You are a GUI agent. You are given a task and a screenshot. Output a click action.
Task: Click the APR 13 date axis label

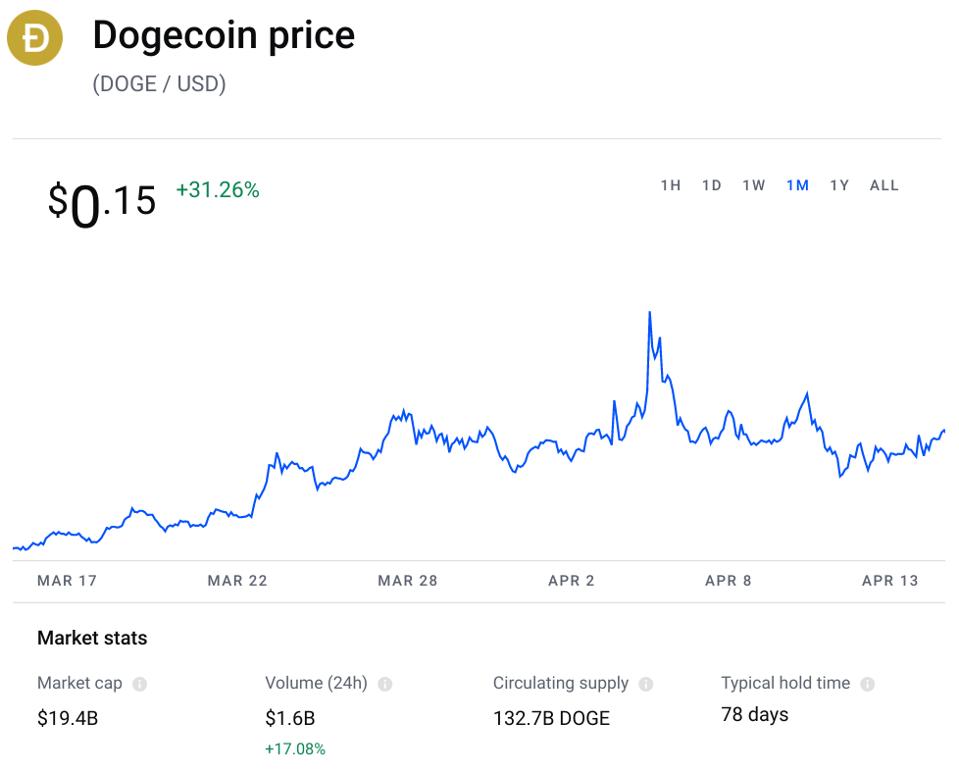pos(890,580)
